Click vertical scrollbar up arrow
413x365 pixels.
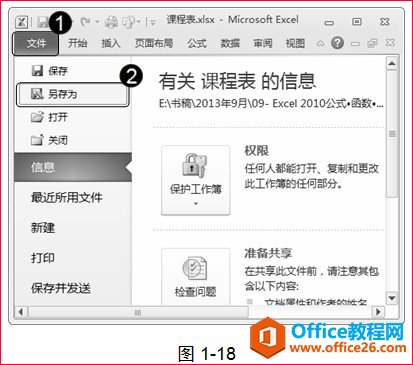pos(392,64)
